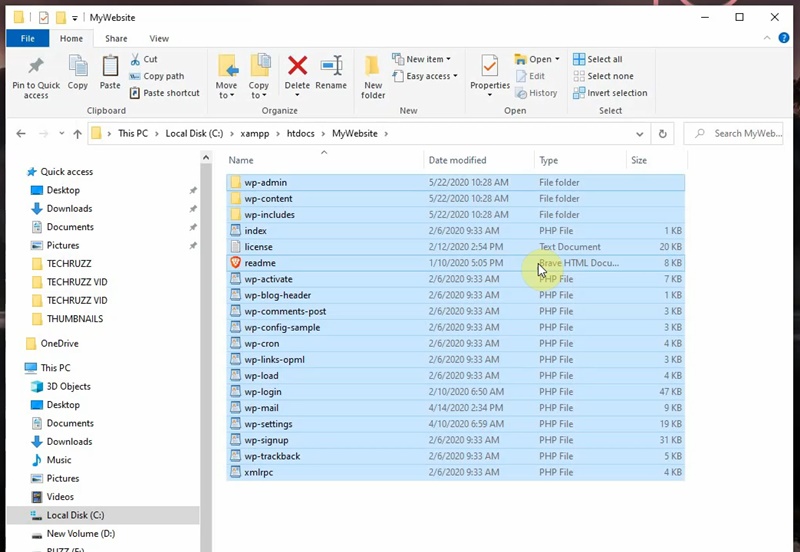
Task: Open the Easy access dropdown
Action: pyautogui.click(x=425, y=76)
